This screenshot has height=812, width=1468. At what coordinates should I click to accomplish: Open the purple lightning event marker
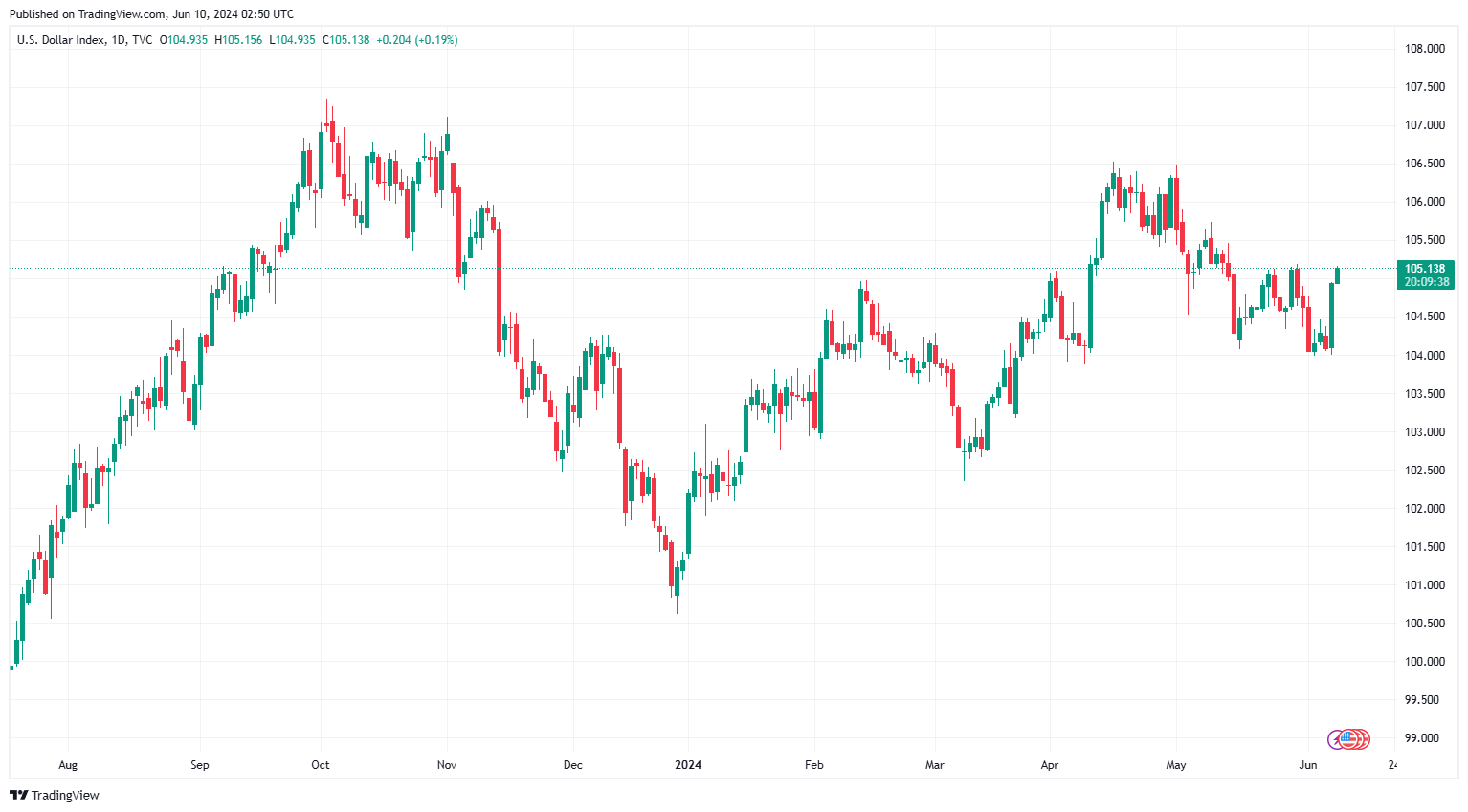point(1336,738)
